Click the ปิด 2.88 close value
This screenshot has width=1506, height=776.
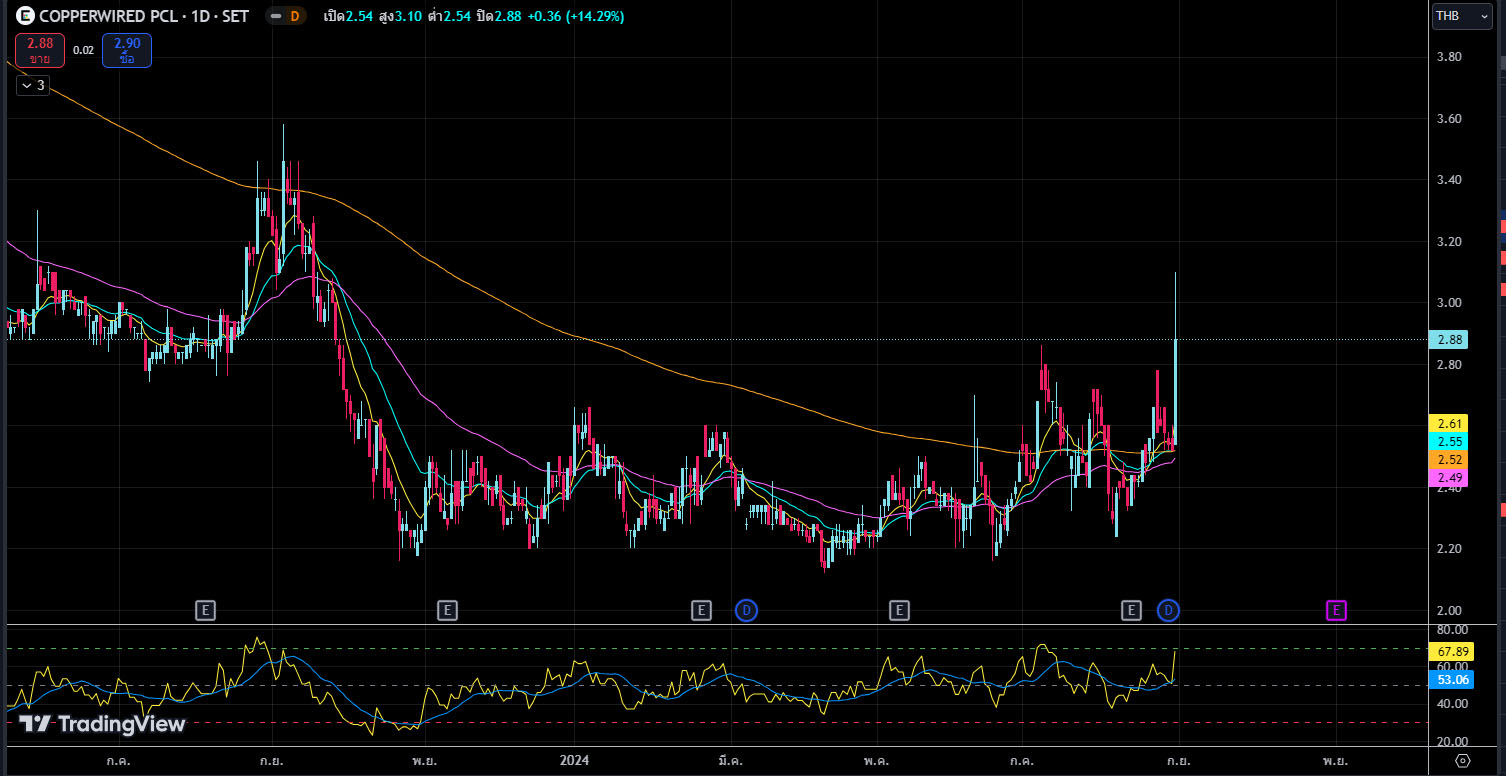(498, 17)
